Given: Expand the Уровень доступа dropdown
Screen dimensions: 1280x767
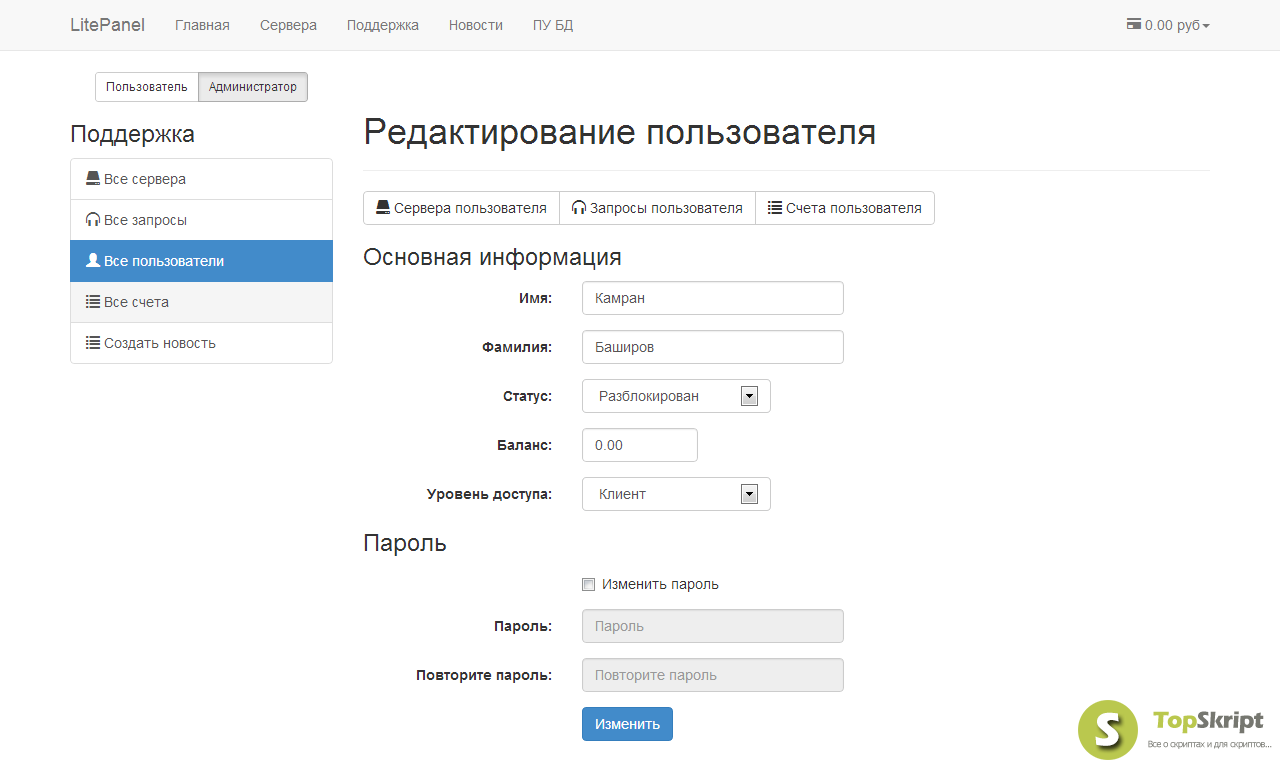Looking at the screenshot, I should point(676,494).
